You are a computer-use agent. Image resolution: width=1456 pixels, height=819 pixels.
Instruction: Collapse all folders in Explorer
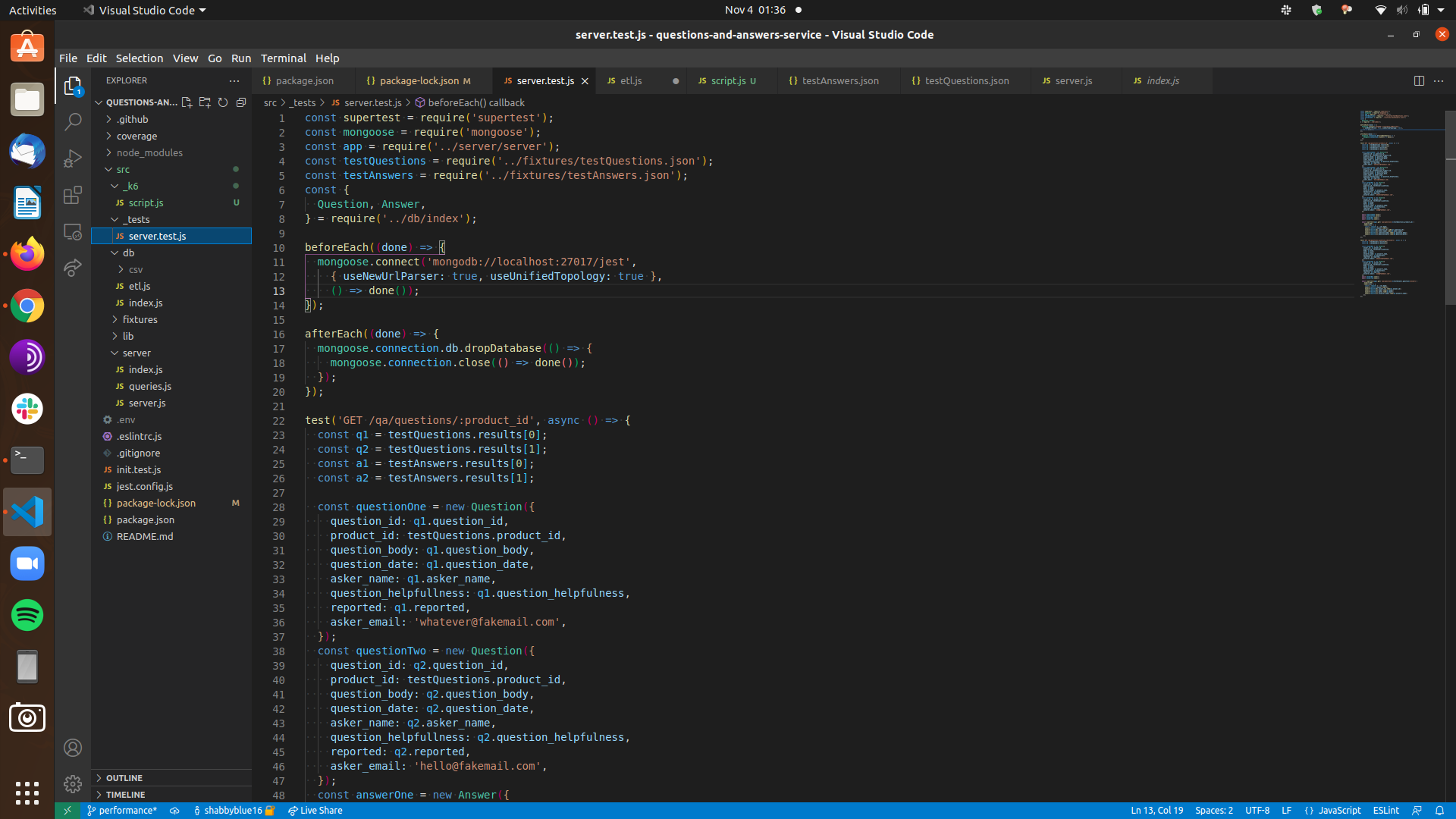tap(241, 102)
